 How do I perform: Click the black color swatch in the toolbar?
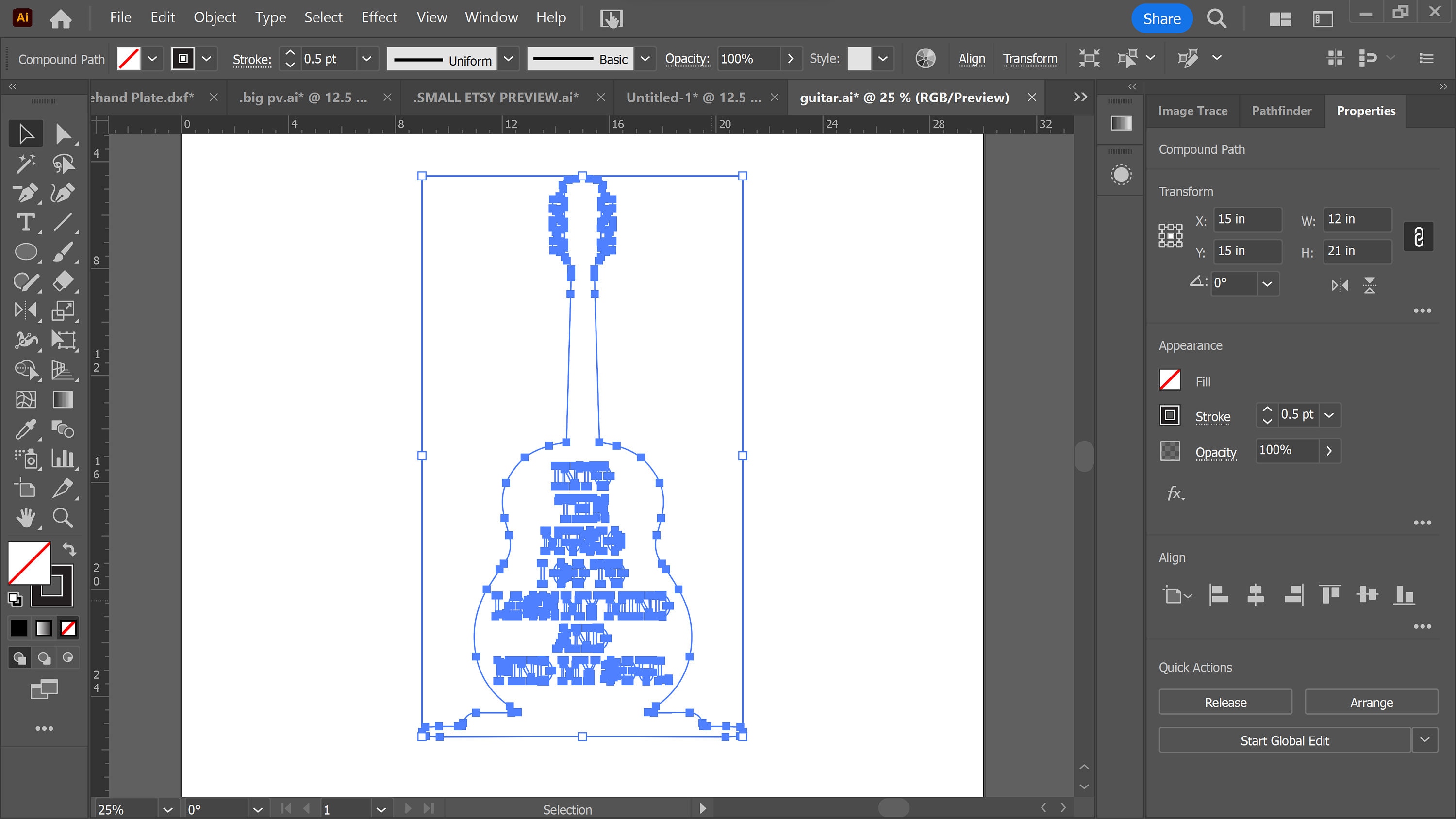click(18, 627)
